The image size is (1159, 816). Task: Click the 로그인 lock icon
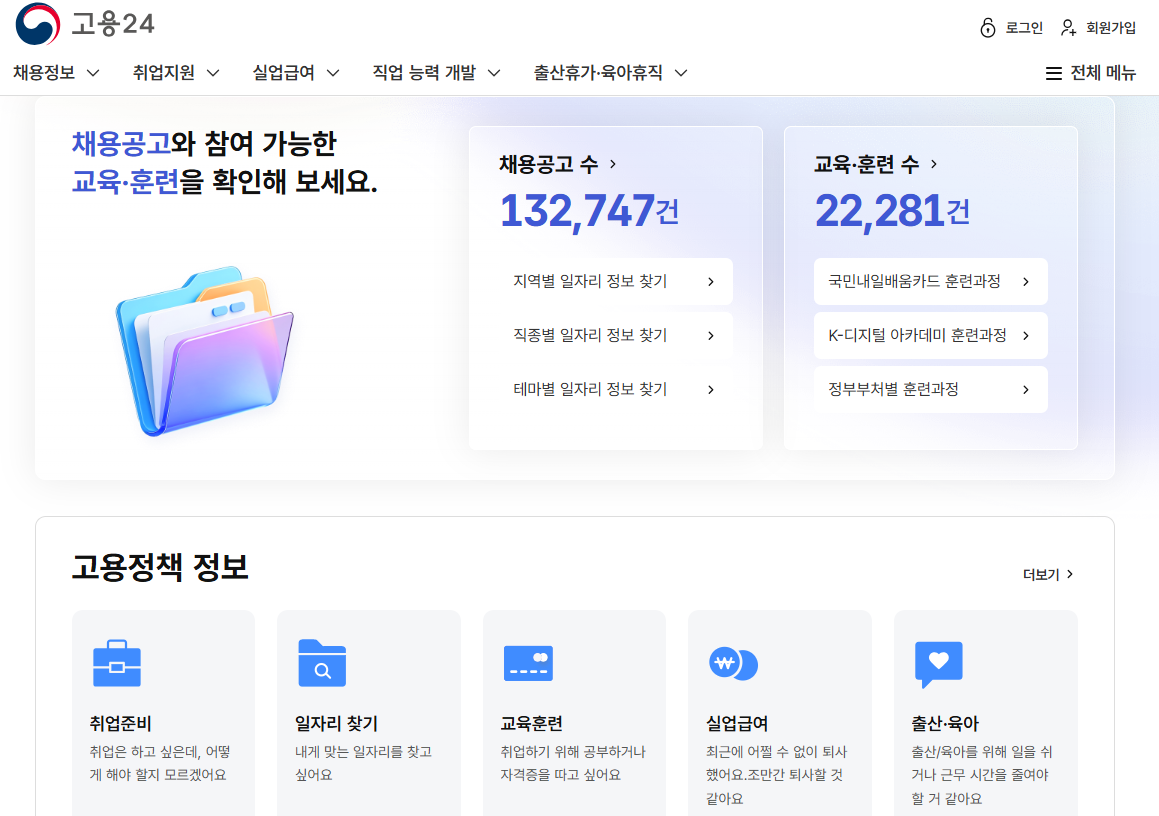[x=988, y=27]
